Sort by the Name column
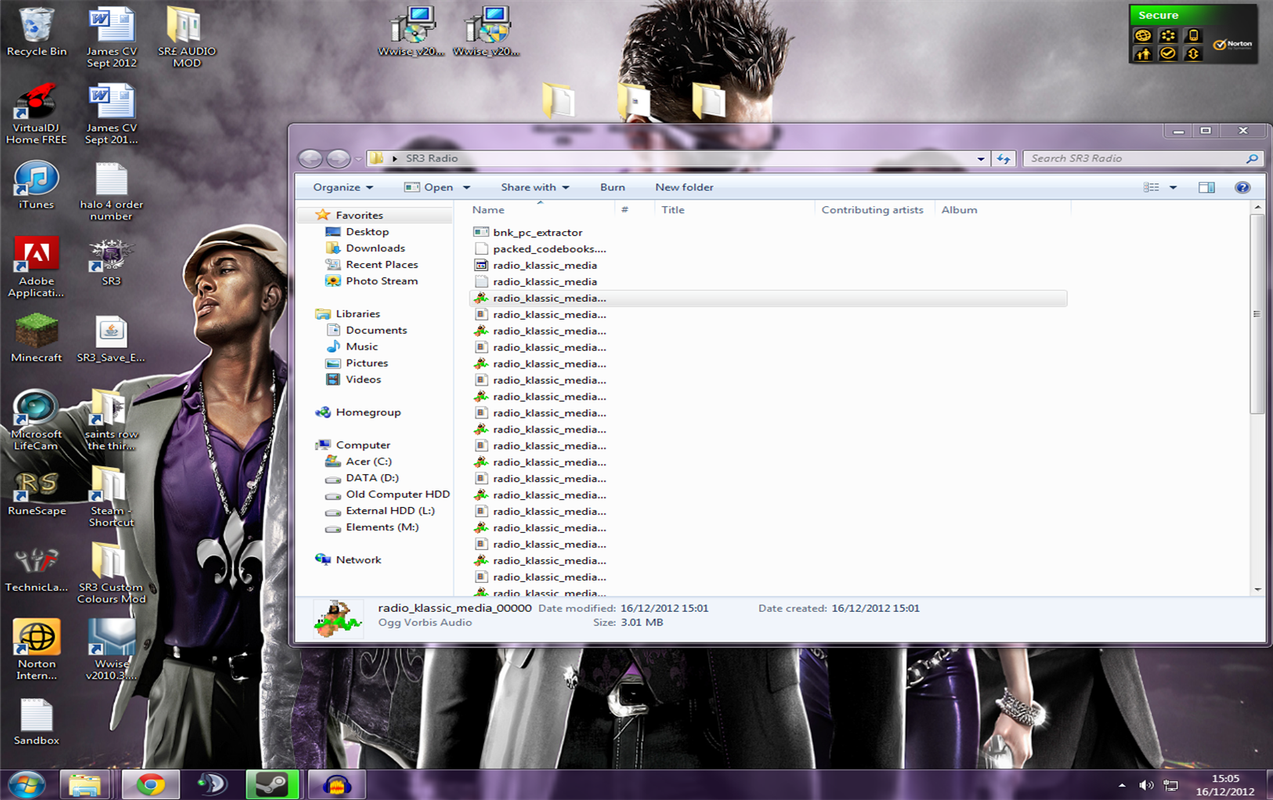This screenshot has width=1273, height=800. [x=540, y=210]
